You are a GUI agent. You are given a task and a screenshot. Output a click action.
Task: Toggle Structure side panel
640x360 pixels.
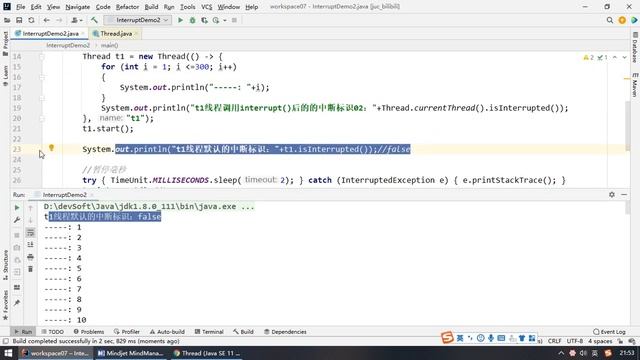[x=5, y=264]
